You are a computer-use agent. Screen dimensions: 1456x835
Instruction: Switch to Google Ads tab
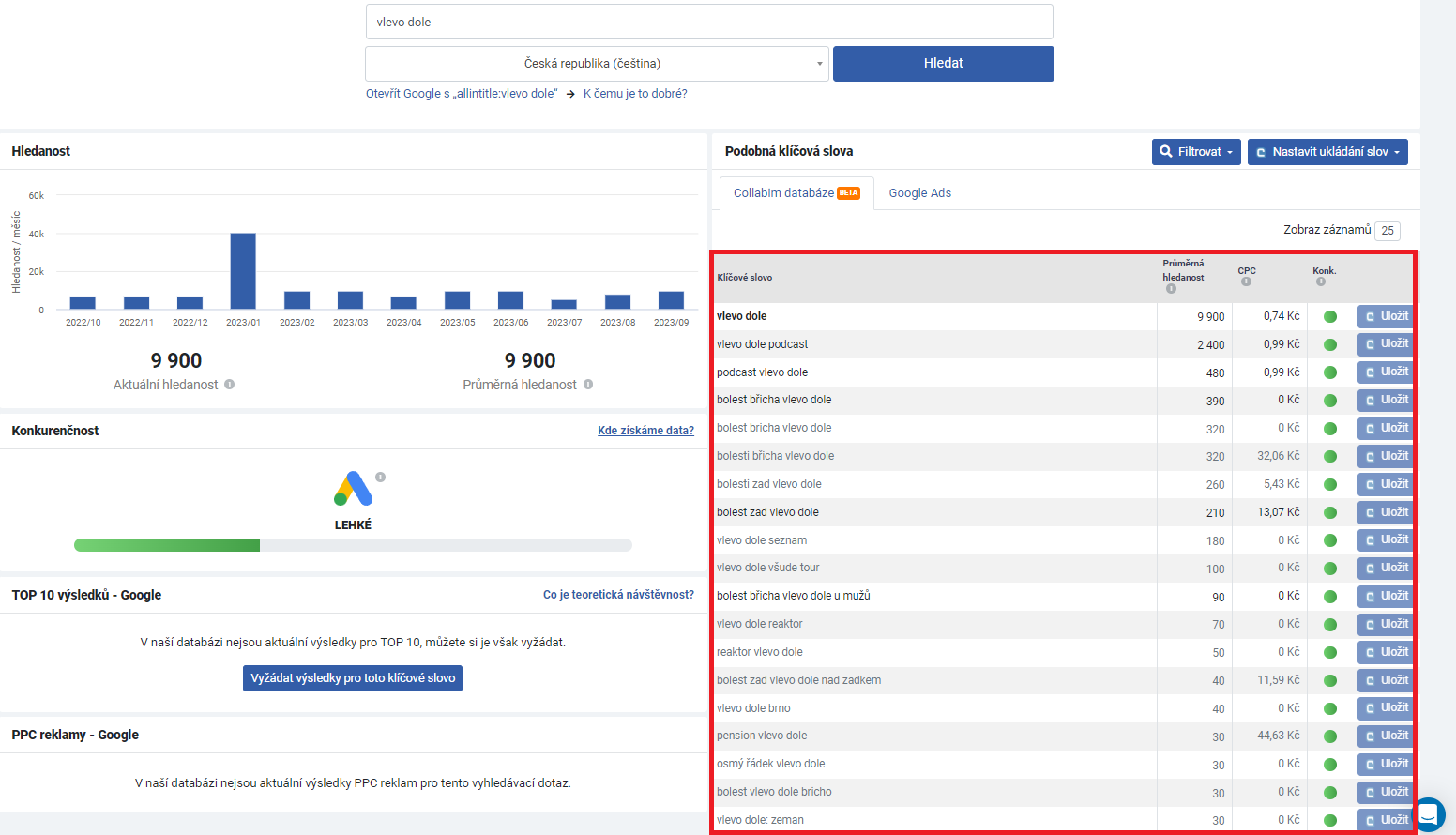point(920,193)
